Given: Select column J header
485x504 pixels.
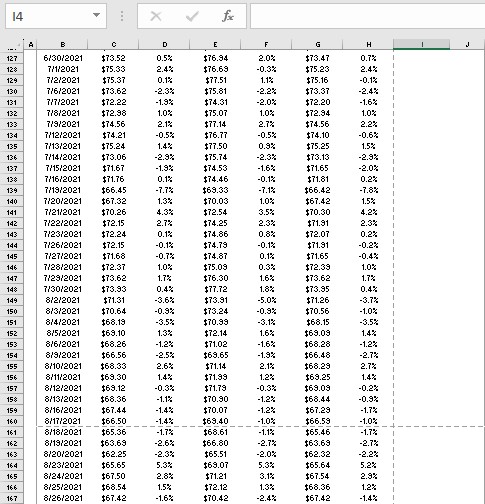Looking at the screenshot, I should point(467,44).
